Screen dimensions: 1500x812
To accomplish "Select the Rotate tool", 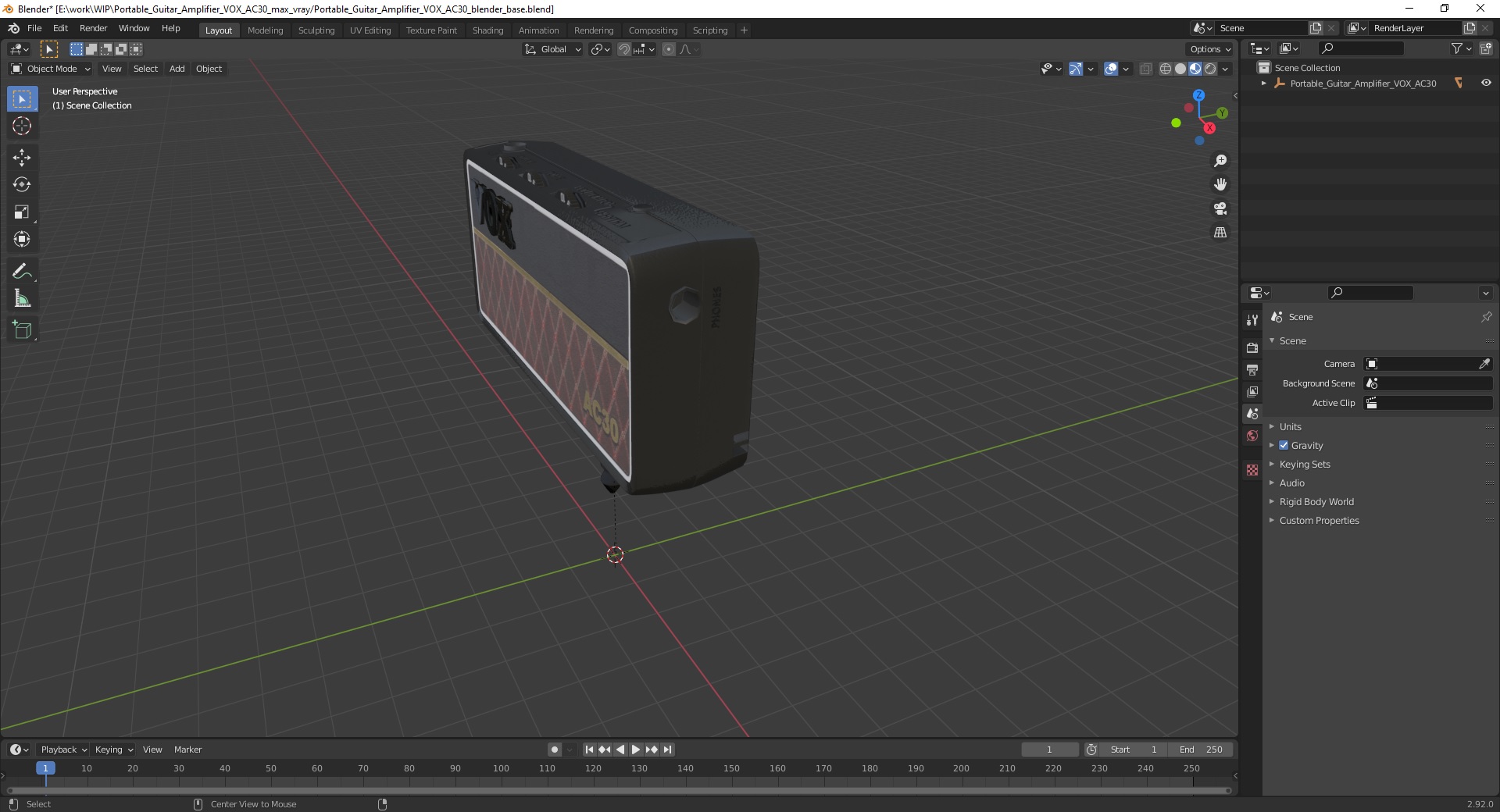I will [22, 184].
